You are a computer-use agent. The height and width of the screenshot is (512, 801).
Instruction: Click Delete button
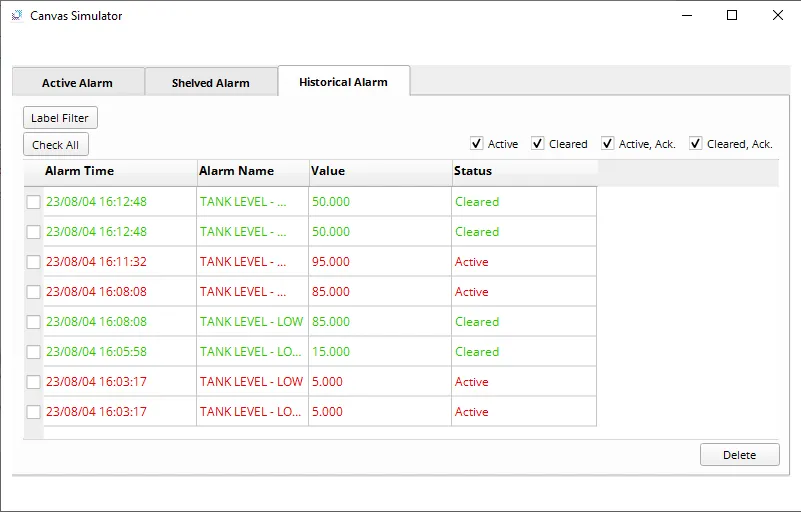click(739, 454)
